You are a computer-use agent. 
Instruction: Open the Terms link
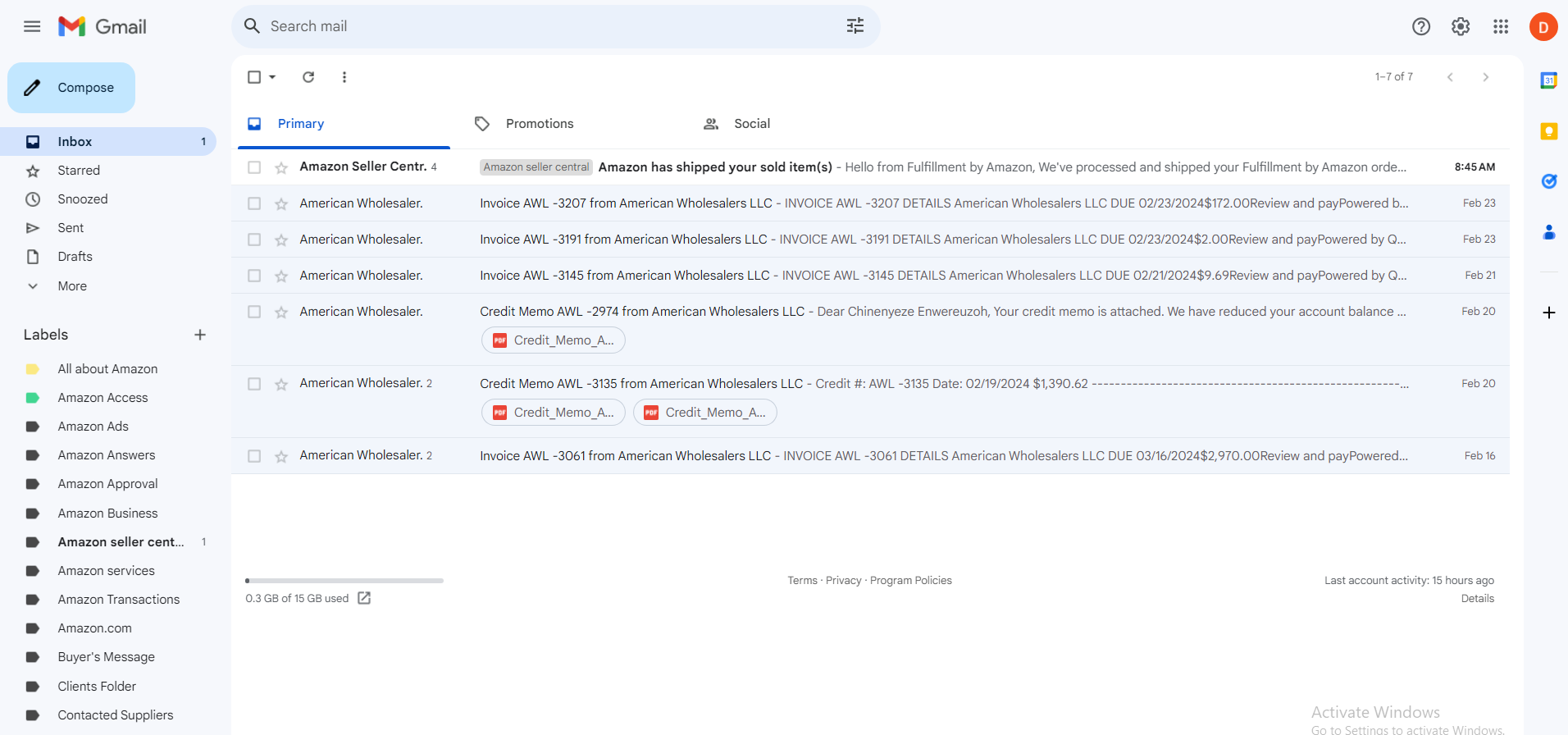[802, 581]
